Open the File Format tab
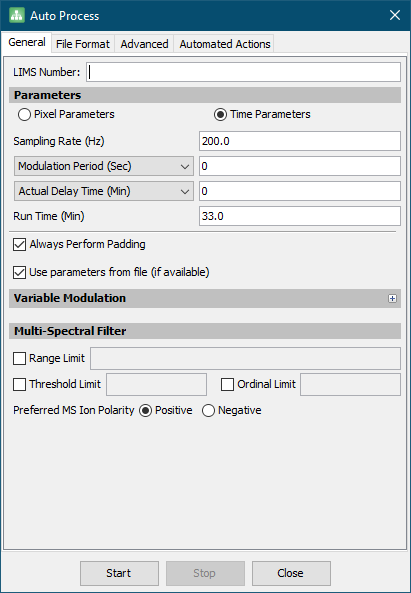The image size is (411, 593). (83, 44)
